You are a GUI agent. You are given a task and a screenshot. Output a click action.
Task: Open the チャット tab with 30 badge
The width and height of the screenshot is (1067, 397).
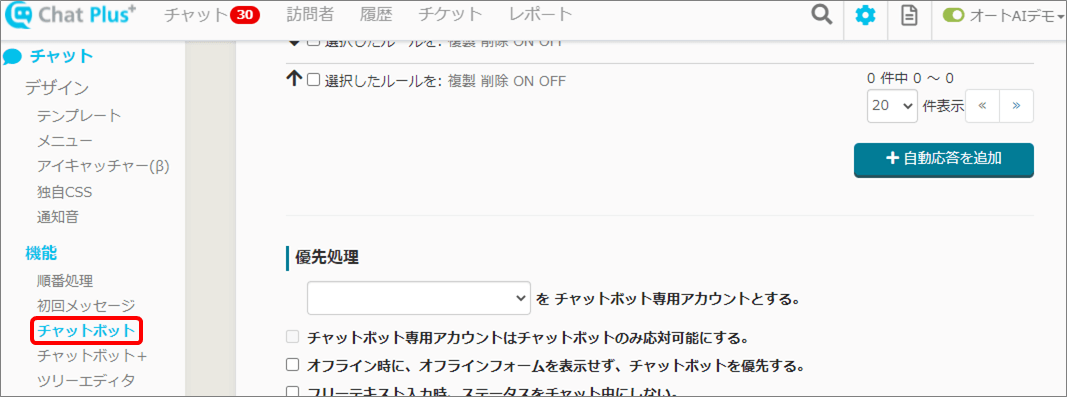[x=212, y=14]
